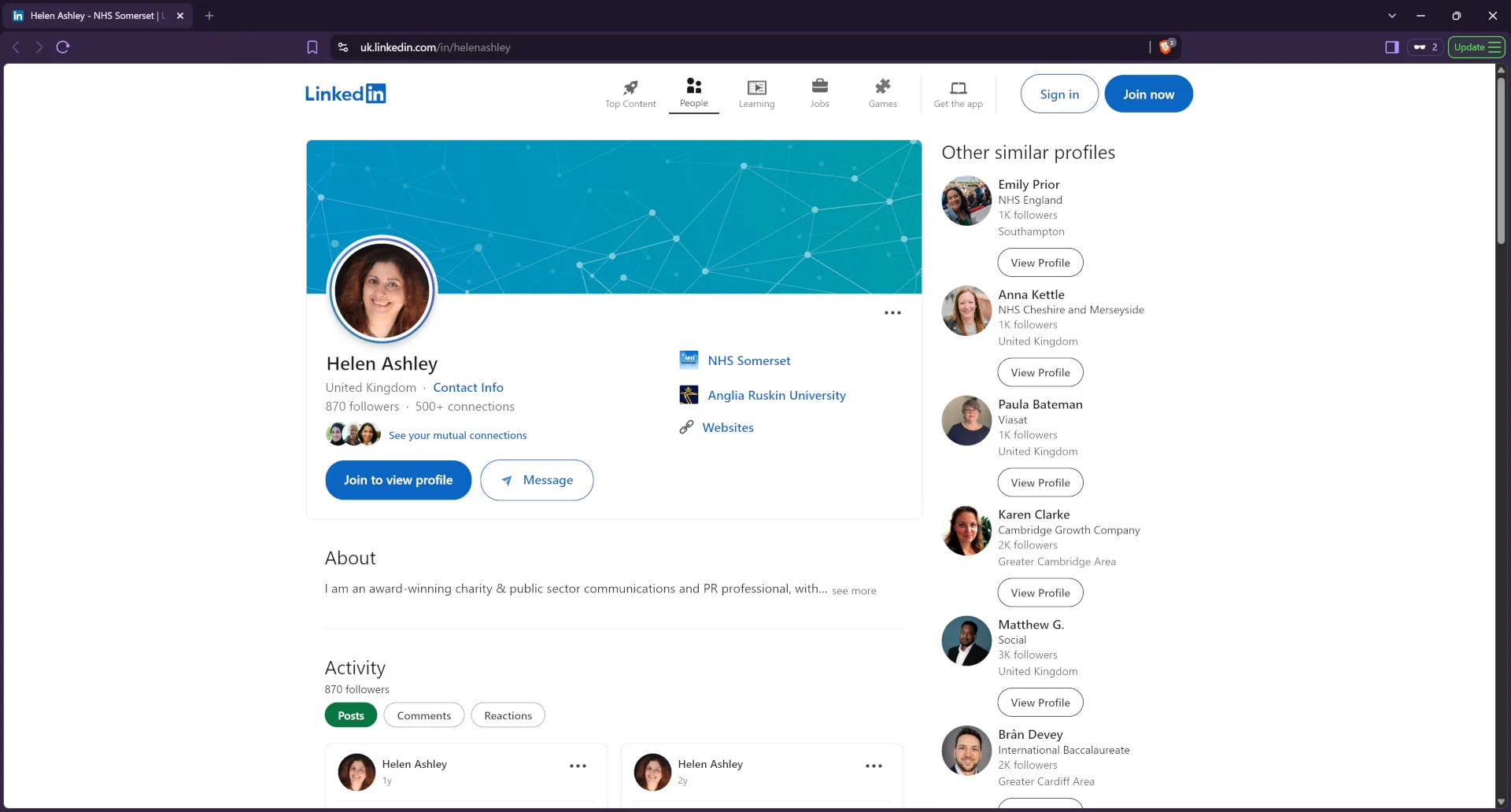Open options menu on the 1y post
1511x812 pixels.
pyautogui.click(x=578, y=766)
